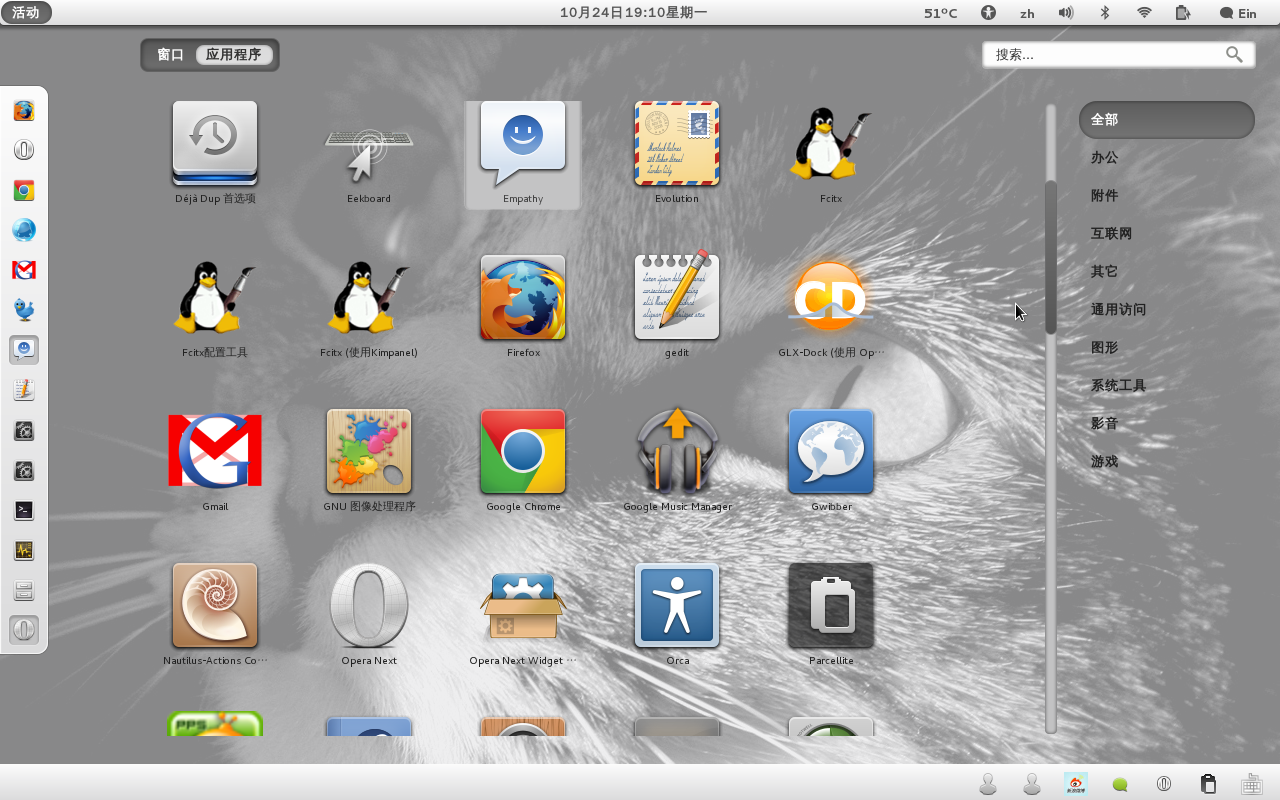Open Sina Weibo icon in message tray

click(1076, 784)
